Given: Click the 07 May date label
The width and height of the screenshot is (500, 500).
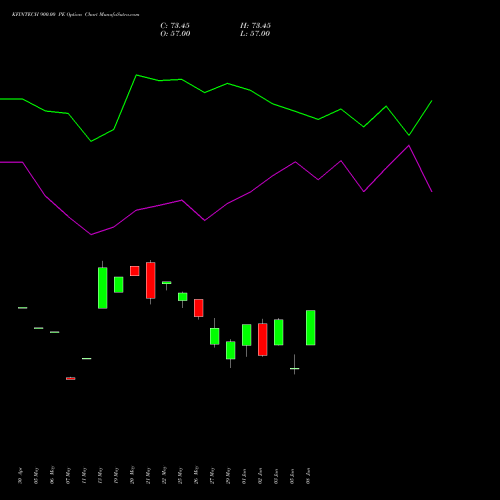Looking at the screenshot, I should point(68,475).
